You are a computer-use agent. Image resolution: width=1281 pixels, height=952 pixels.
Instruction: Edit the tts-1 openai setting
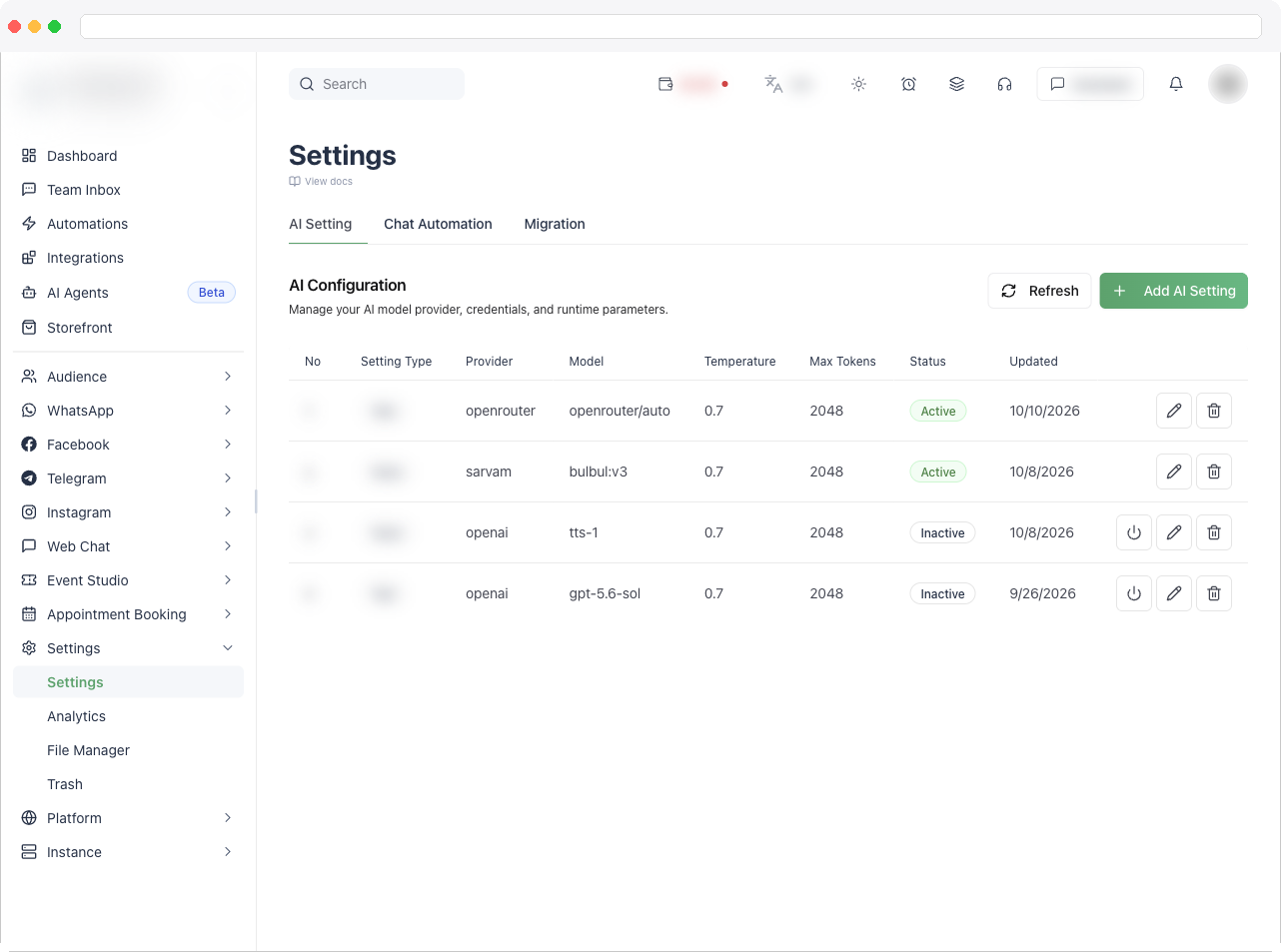tap(1174, 532)
